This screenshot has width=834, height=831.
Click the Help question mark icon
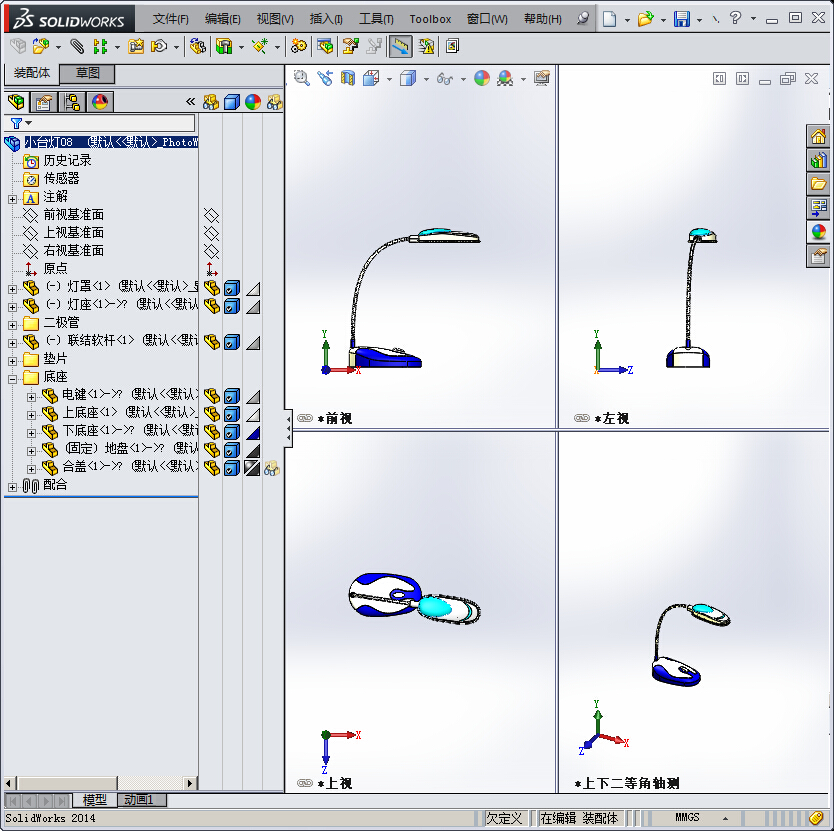coord(735,18)
